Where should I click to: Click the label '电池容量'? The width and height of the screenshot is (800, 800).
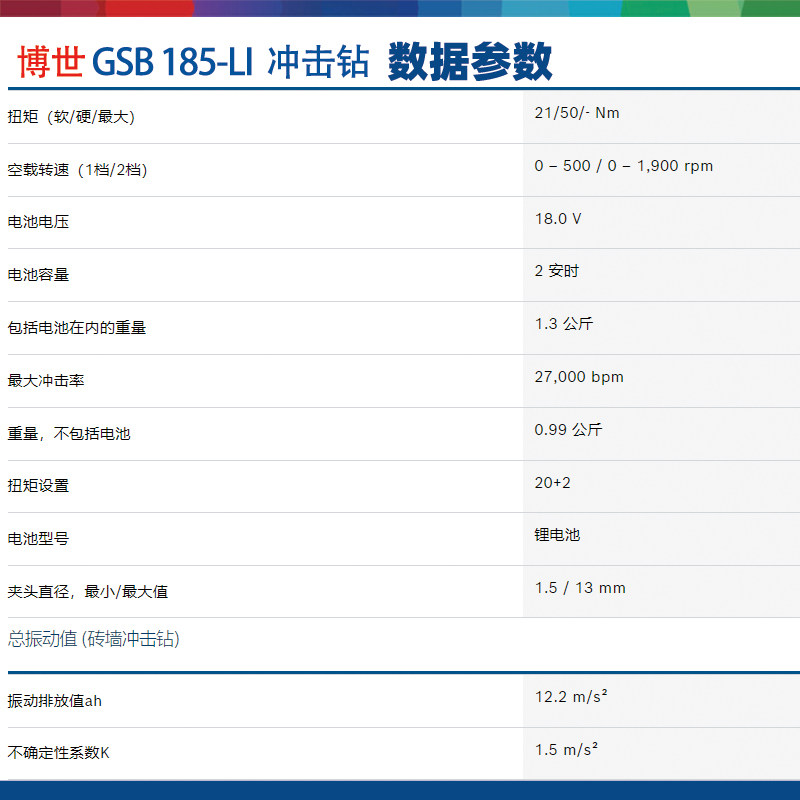pos(38,275)
